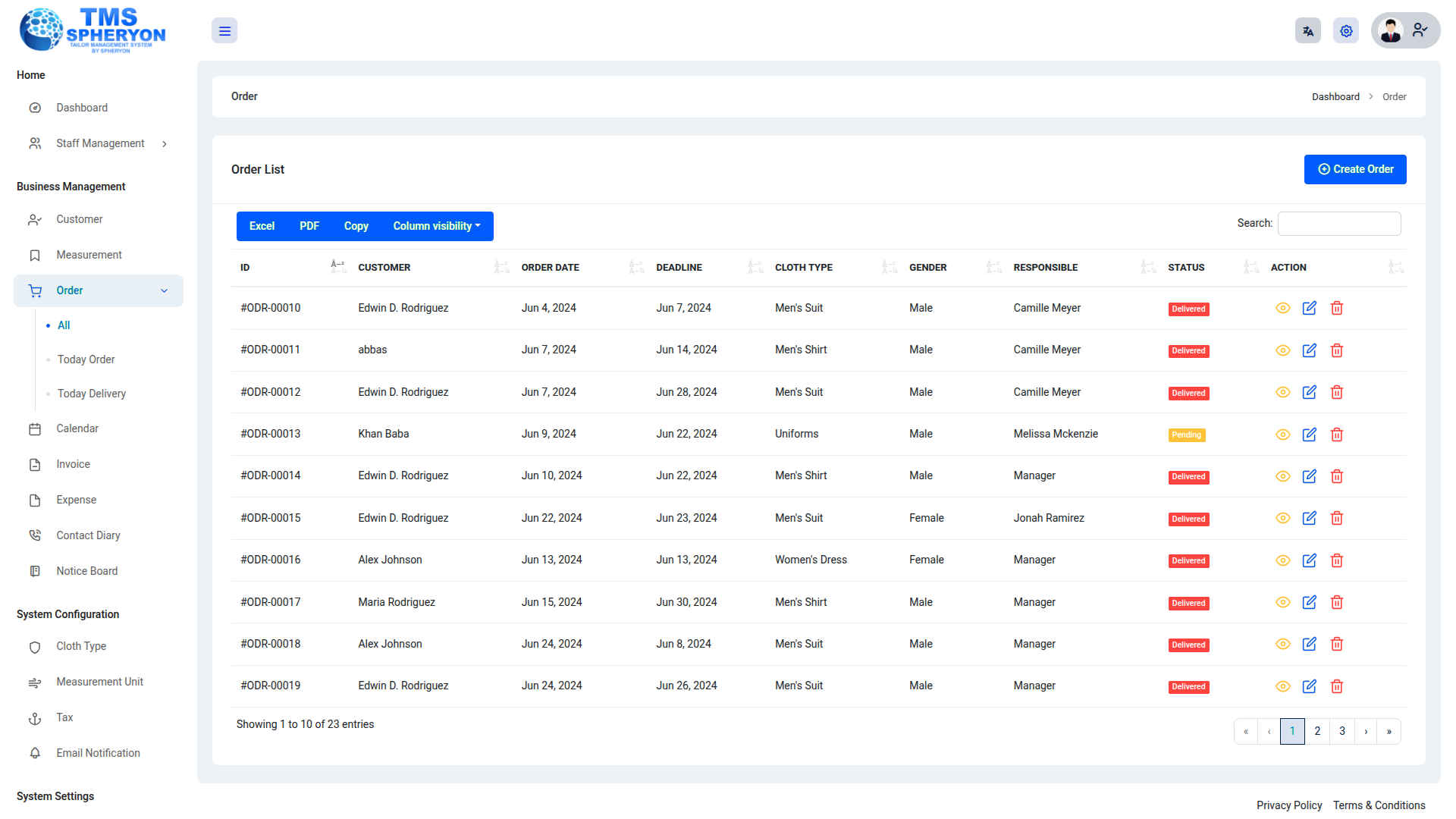1456x819 pixels.
Task: Edit order #ODR-00017
Action: [1310, 602]
